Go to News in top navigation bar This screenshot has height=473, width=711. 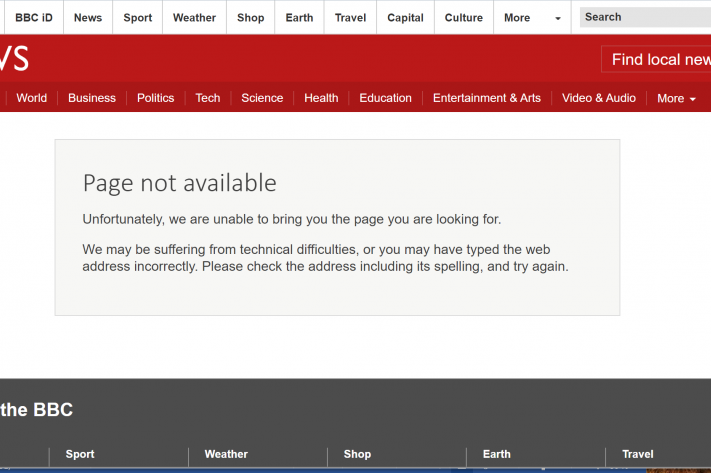pyautogui.click(x=88, y=18)
